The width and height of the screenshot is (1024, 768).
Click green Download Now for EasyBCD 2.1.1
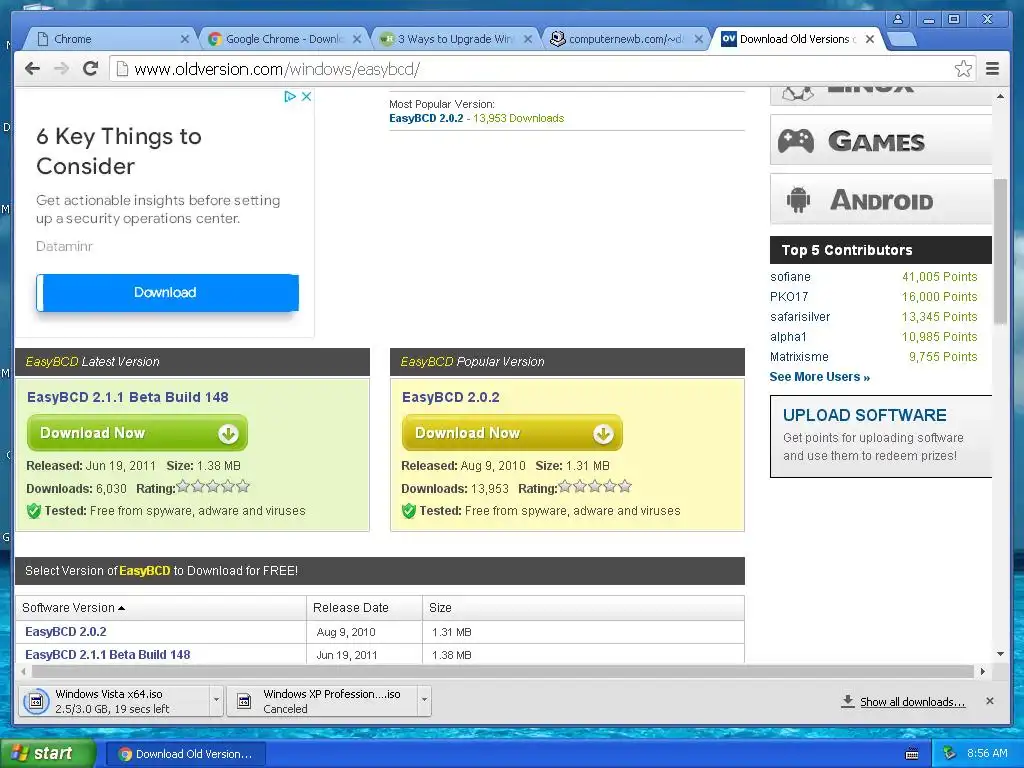pos(137,433)
